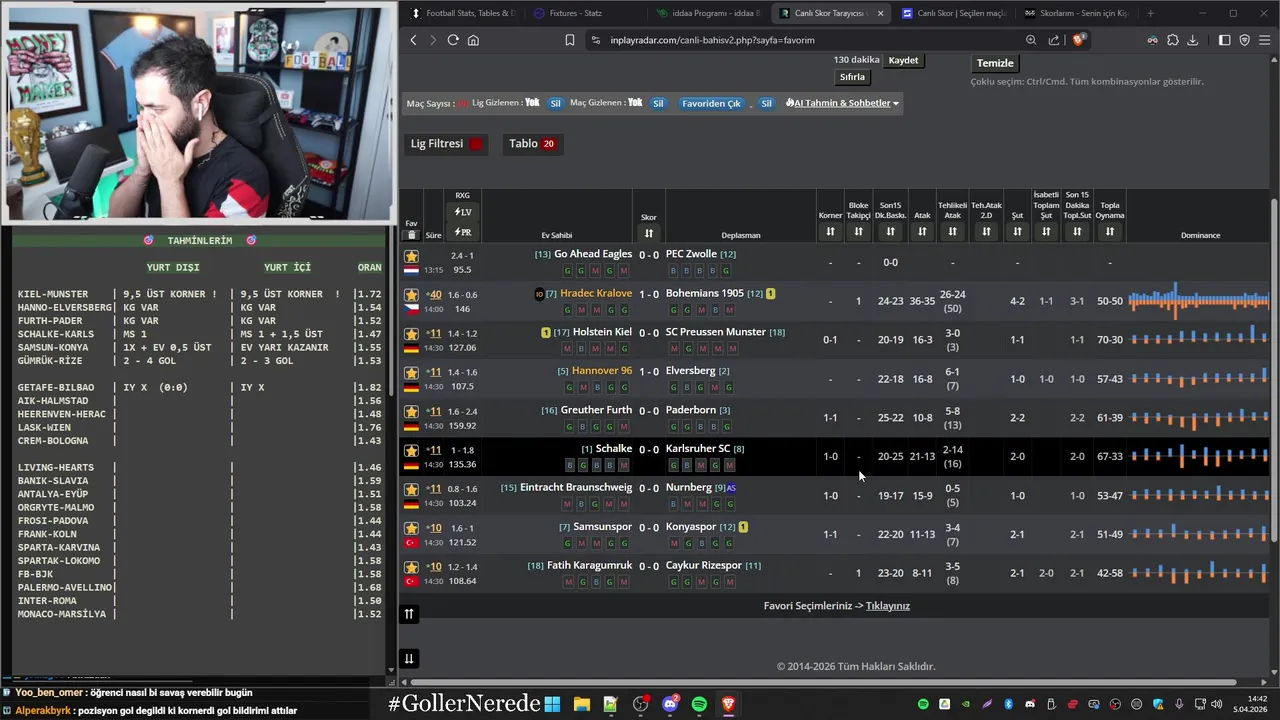Switch to Football Stats, Tables tab

tap(462, 13)
